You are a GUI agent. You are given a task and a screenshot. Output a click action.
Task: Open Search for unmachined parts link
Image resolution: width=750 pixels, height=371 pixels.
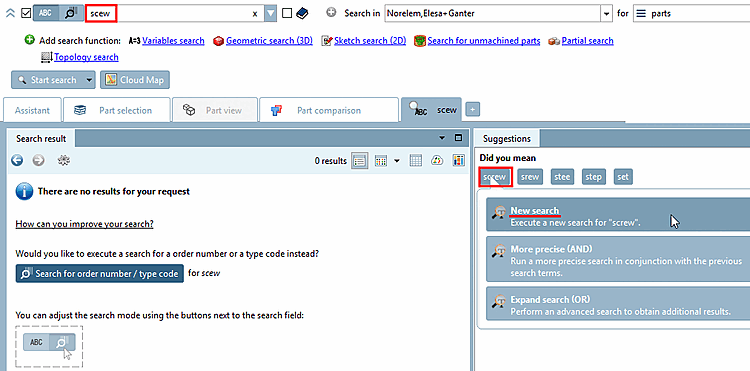coord(484,41)
